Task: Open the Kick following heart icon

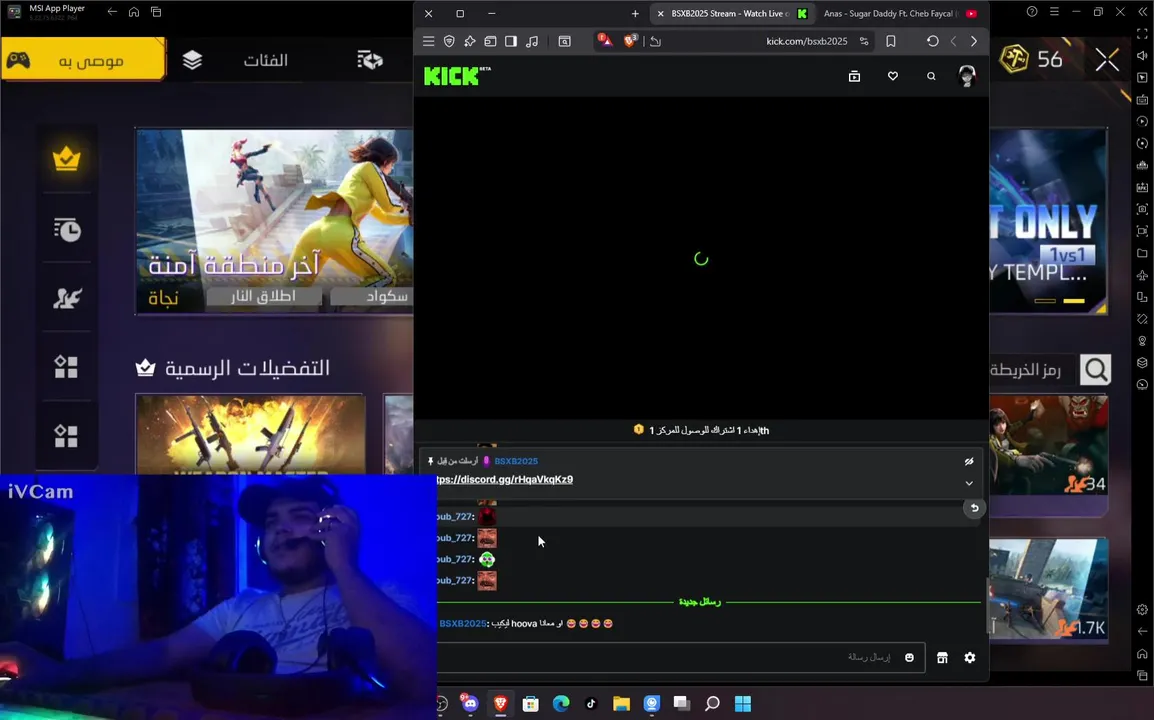Action: point(893,76)
